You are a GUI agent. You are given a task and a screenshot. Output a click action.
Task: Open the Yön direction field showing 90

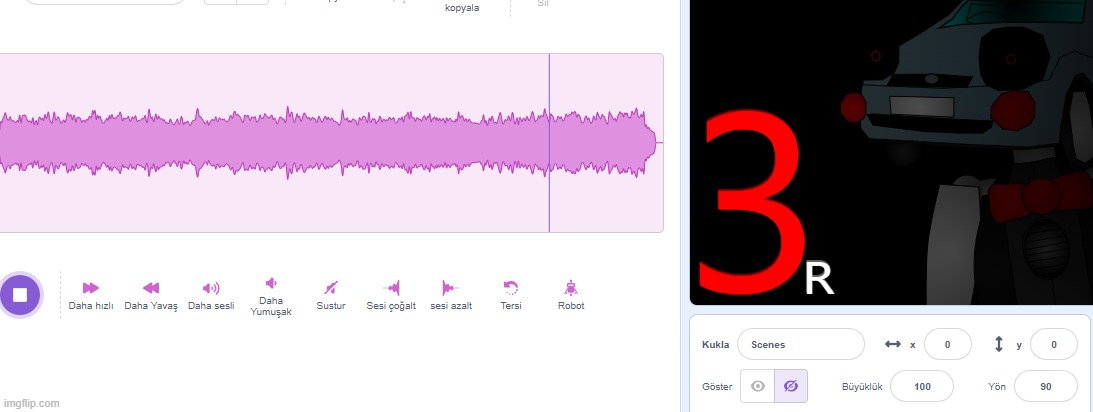1046,386
